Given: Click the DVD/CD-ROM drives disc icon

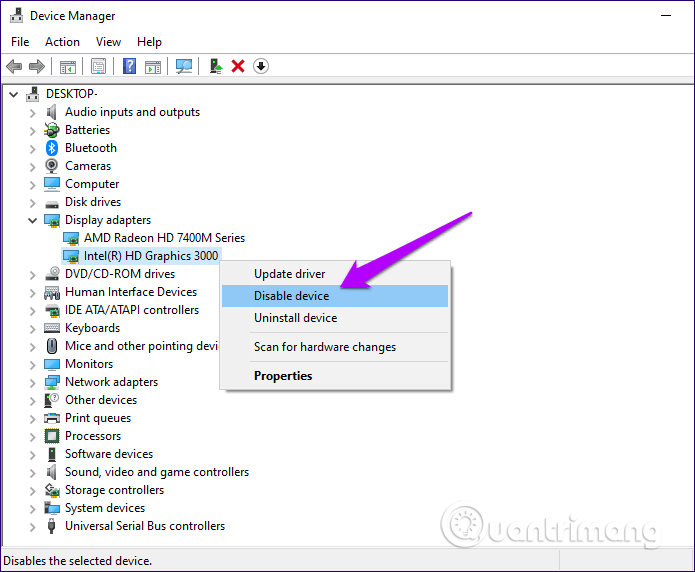Looking at the screenshot, I should (52, 274).
